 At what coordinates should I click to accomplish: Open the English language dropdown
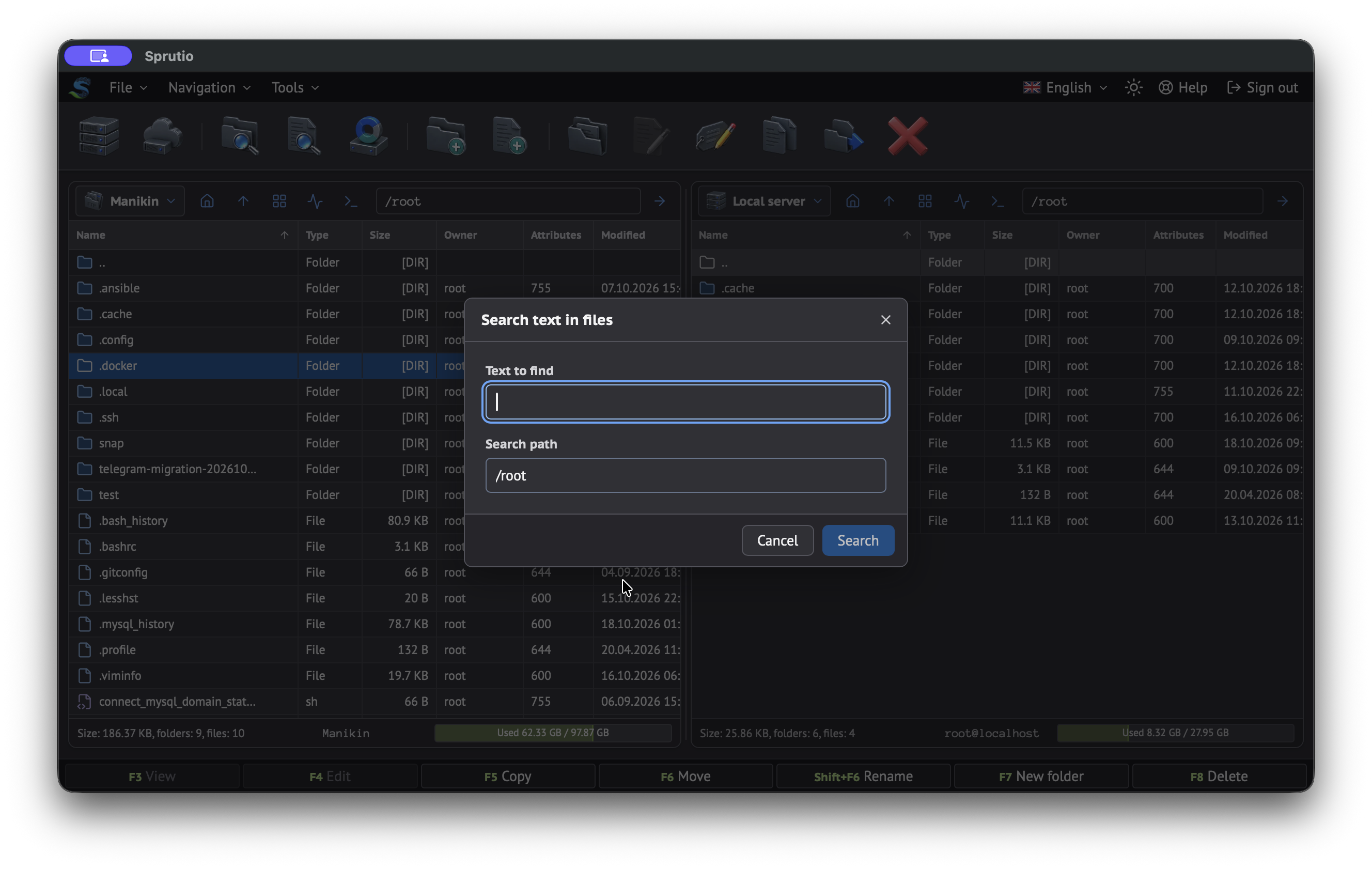click(1065, 87)
